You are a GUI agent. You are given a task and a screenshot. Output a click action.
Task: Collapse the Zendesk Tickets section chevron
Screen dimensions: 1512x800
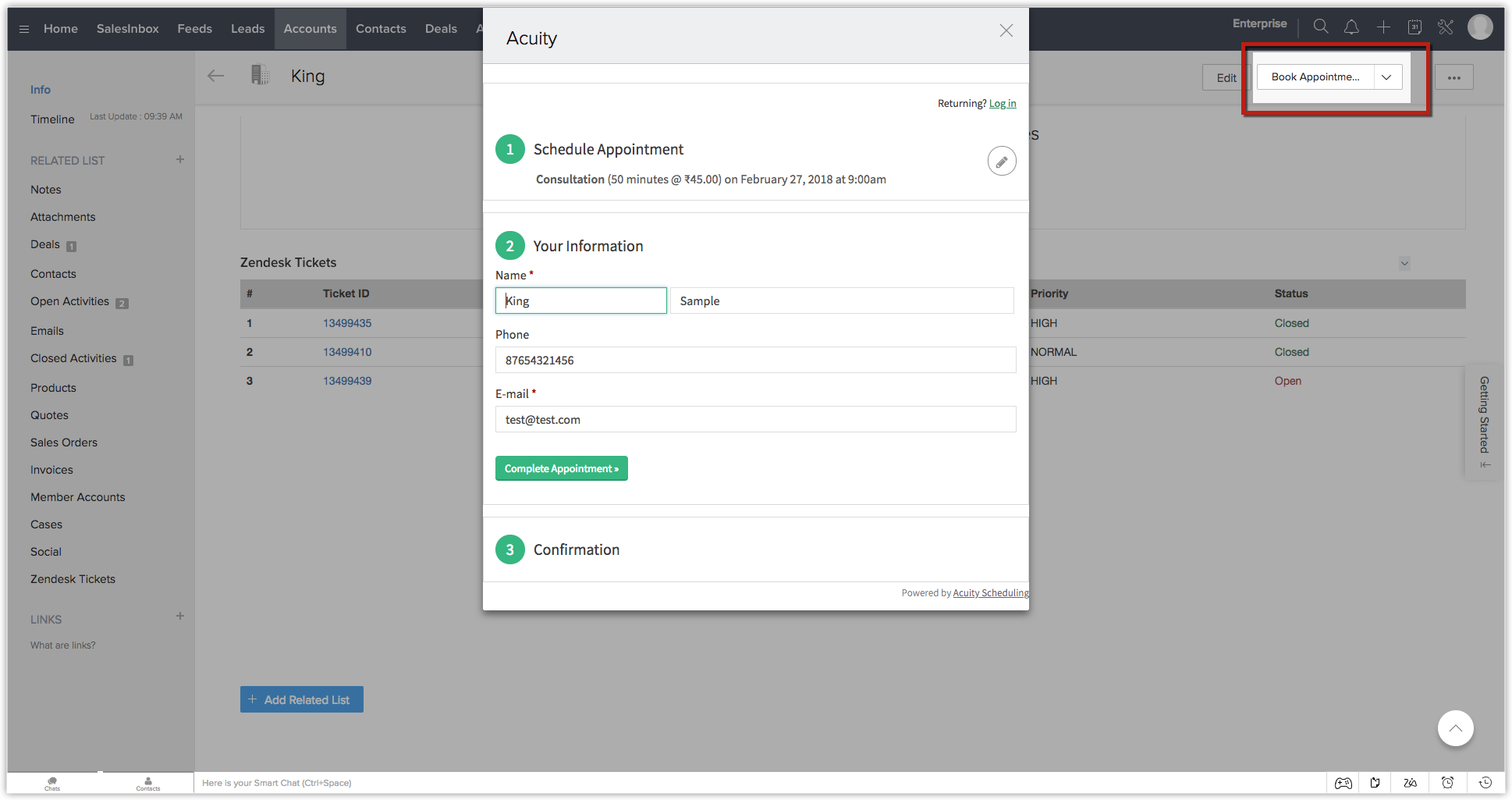[1404, 263]
